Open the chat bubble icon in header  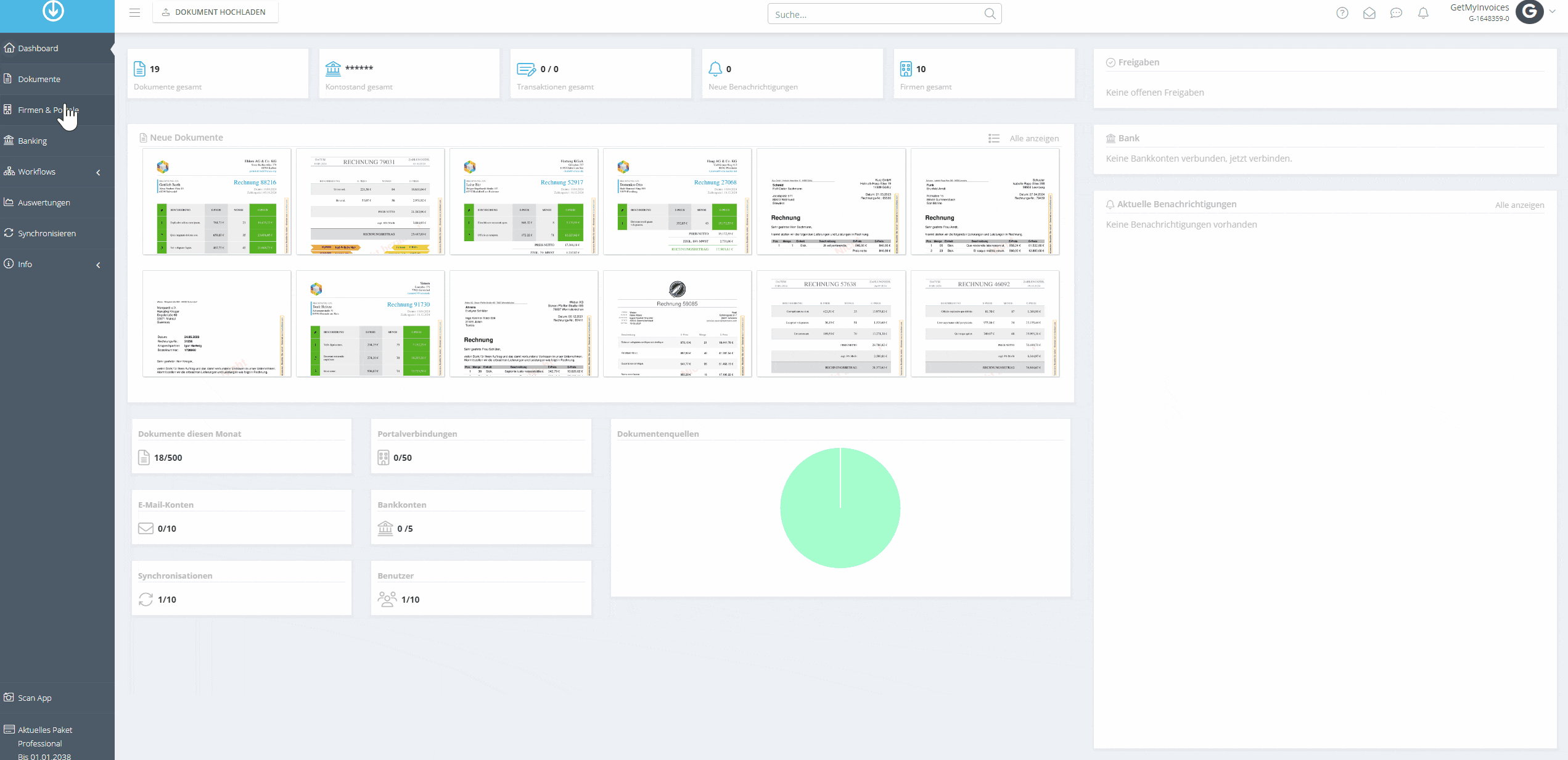(1397, 13)
